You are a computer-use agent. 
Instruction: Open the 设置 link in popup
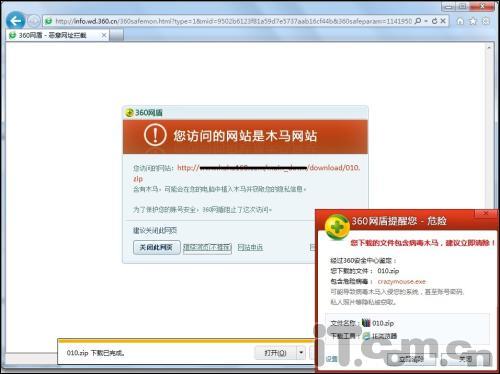click(332, 359)
